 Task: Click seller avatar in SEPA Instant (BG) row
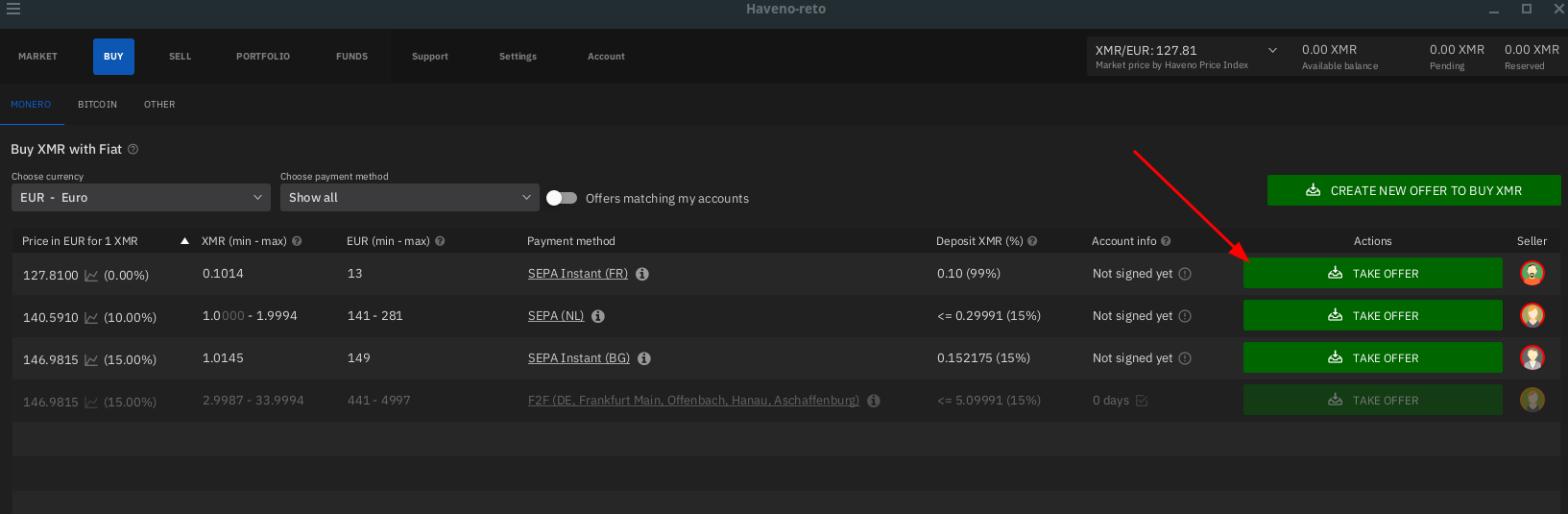pos(1532,358)
